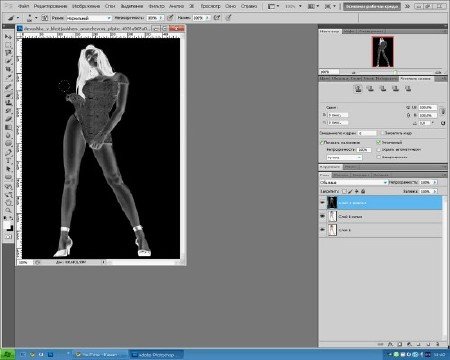Select the Hand tool
Screen dimensions: 450x360
click(8, 202)
